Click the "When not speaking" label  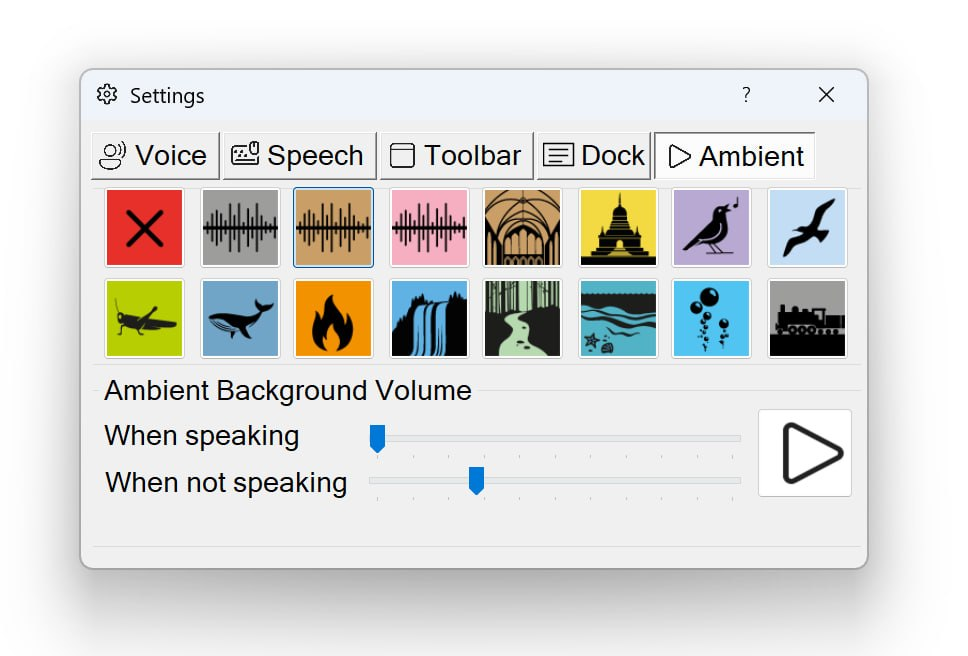click(226, 483)
